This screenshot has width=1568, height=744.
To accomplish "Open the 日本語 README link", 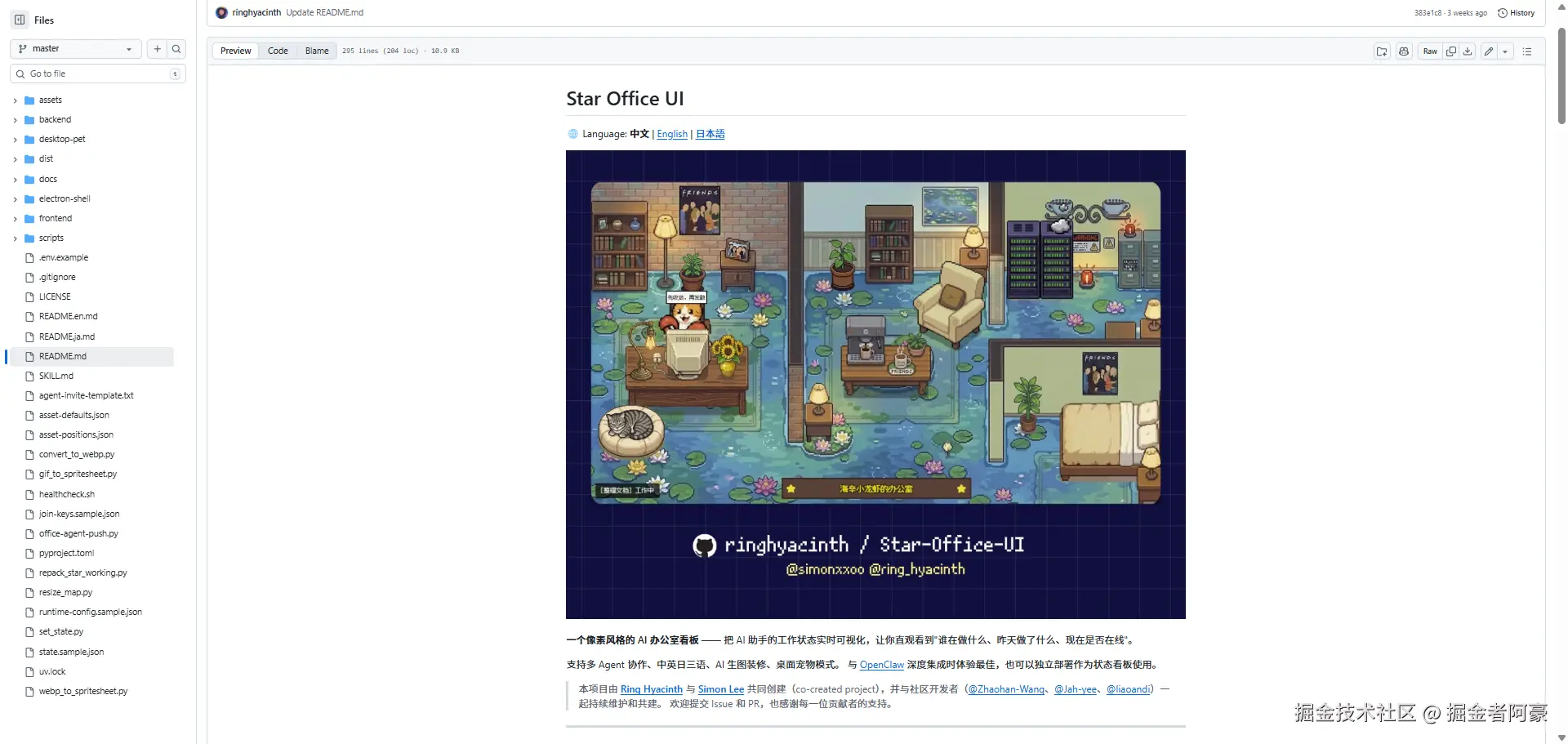I will (x=710, y=134).
